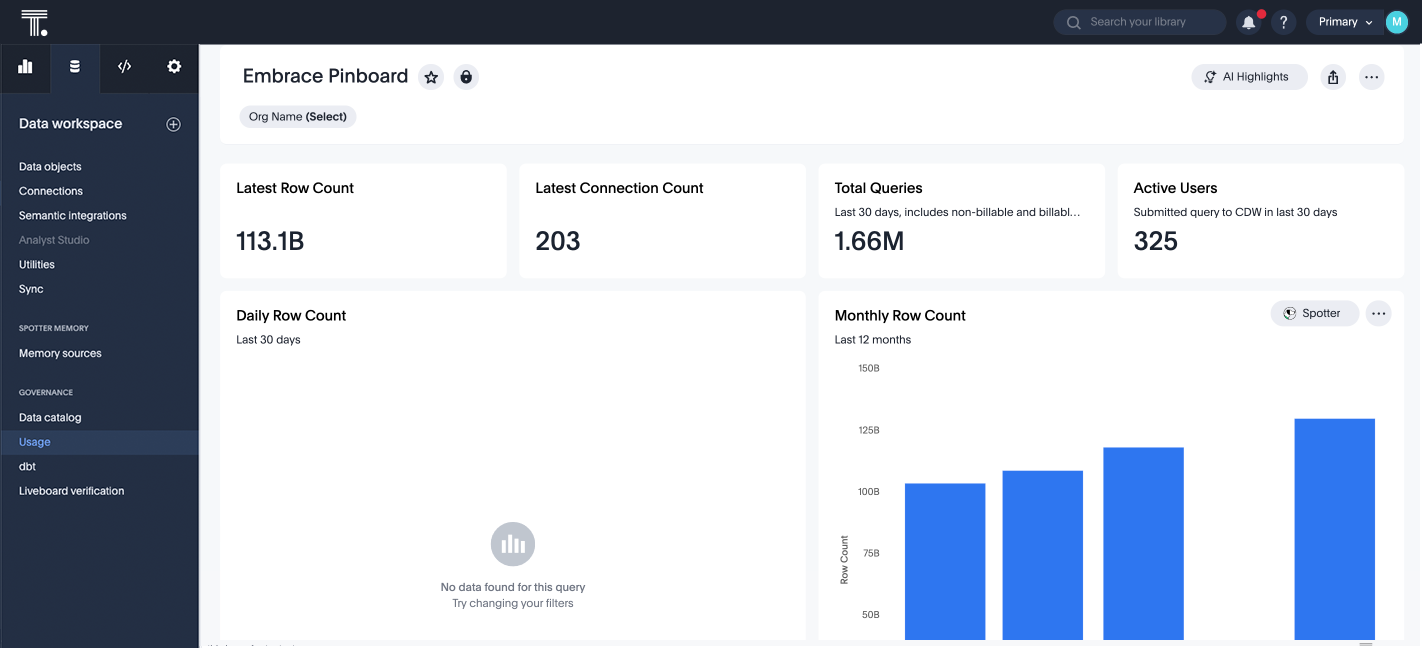Open the Insights bar-chart tab icon
Image resolution: width=1422 pixels, height=648 pixels.
point(25,67)
